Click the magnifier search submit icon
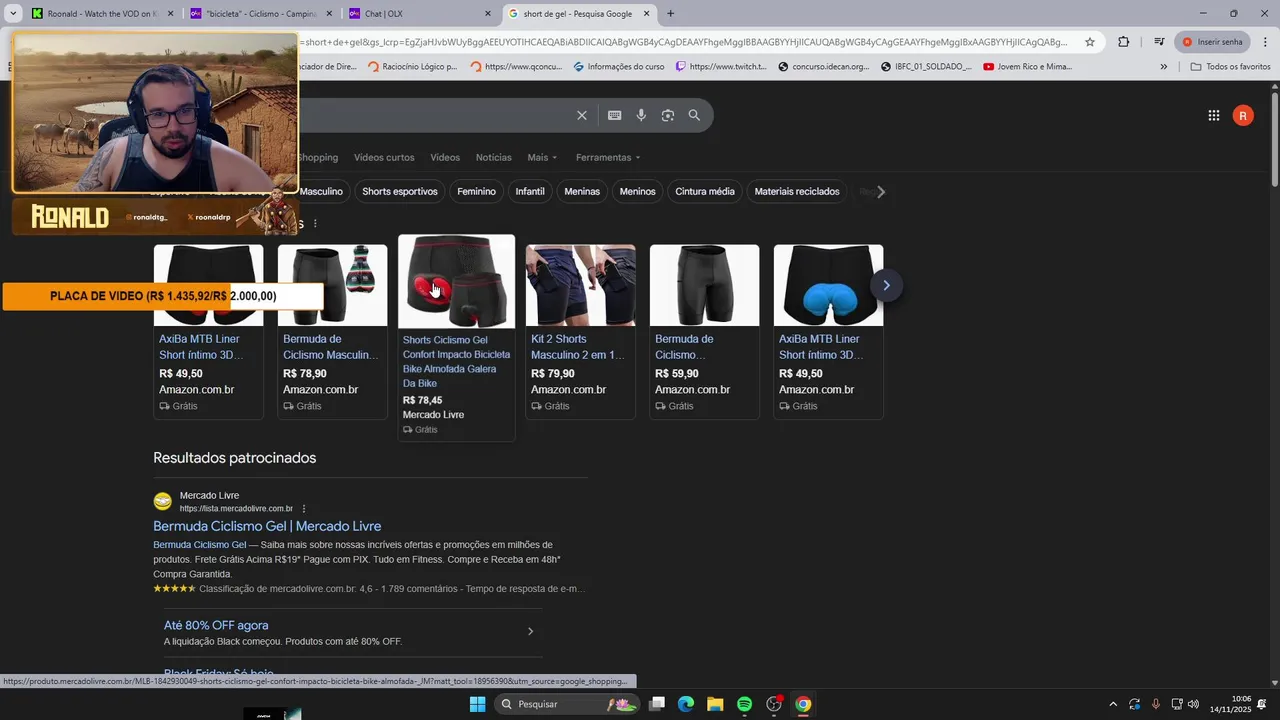The image size is (1280, 720). (694, 115)
